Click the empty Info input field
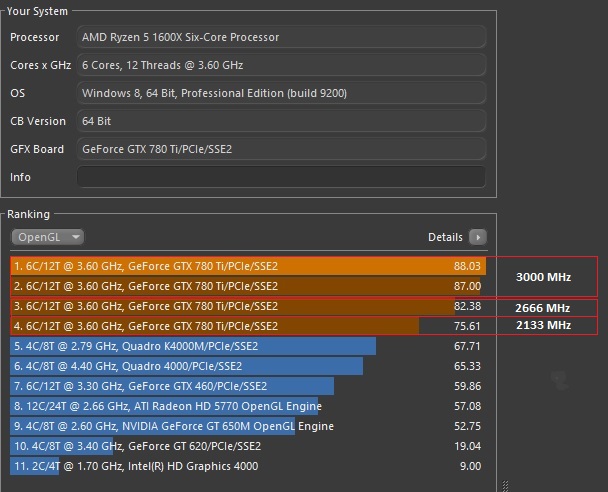The height and width of the screenshot is (492, 608). click(x=282, y=177)
